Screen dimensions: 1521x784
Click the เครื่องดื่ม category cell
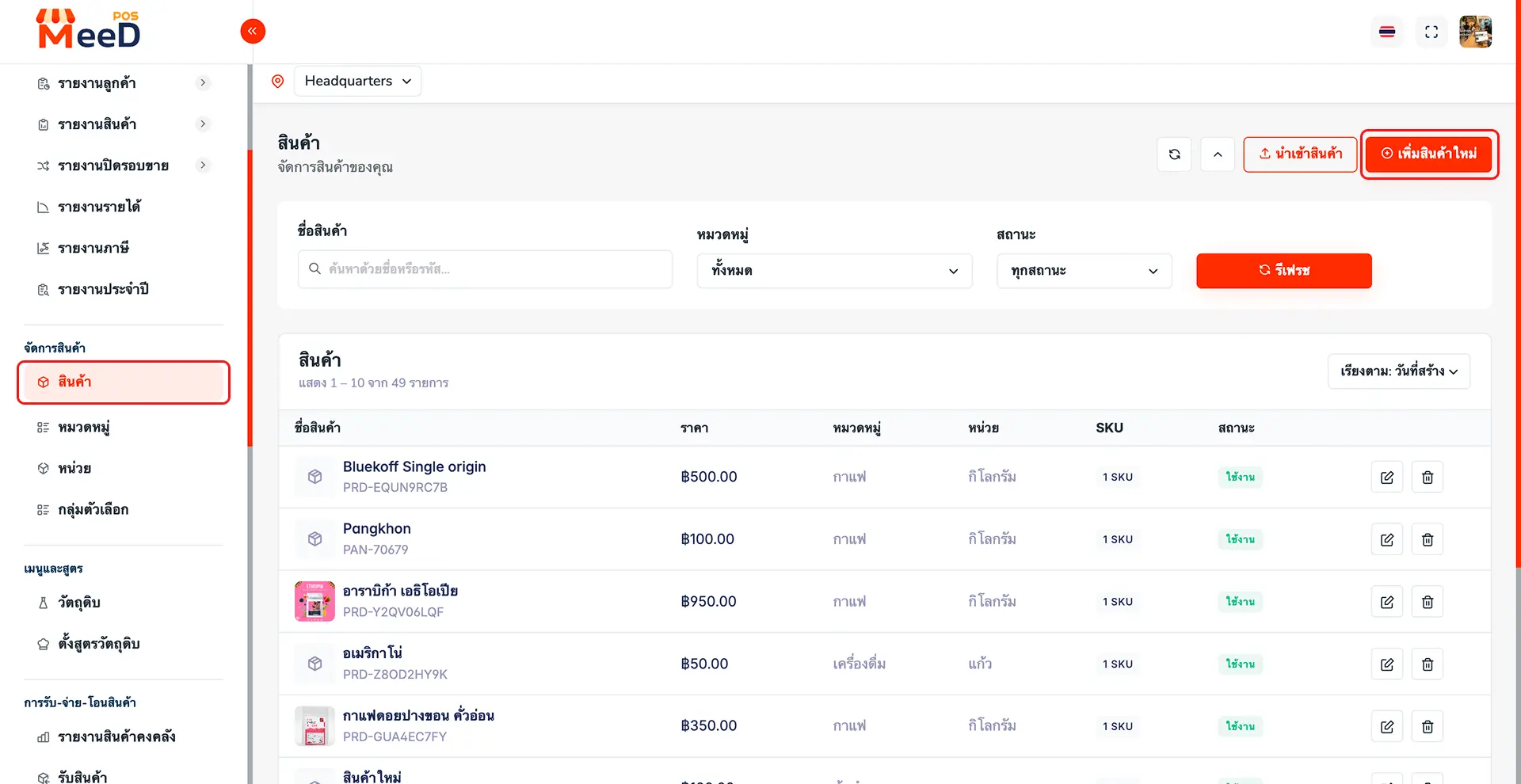coord(860,664)
